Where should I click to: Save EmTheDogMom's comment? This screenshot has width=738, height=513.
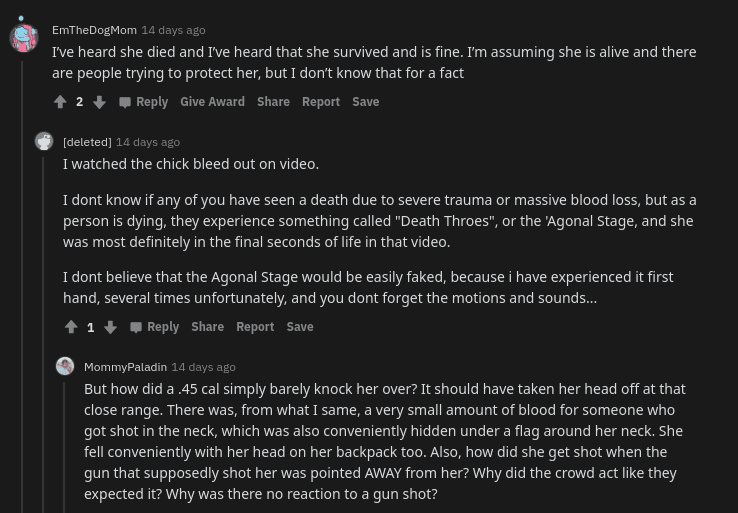click(365, 102)
